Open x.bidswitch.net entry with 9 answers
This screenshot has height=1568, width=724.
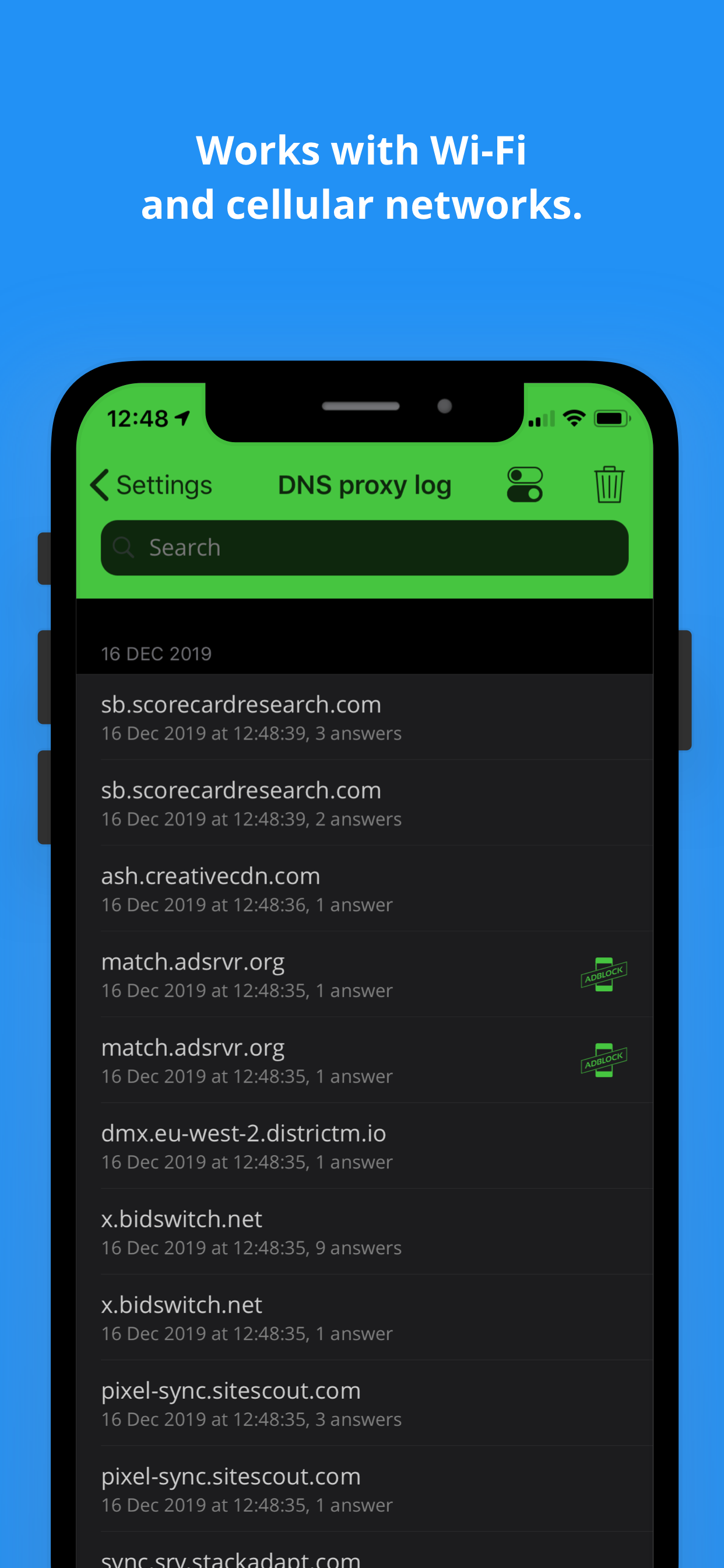(x=364, y=1231)
